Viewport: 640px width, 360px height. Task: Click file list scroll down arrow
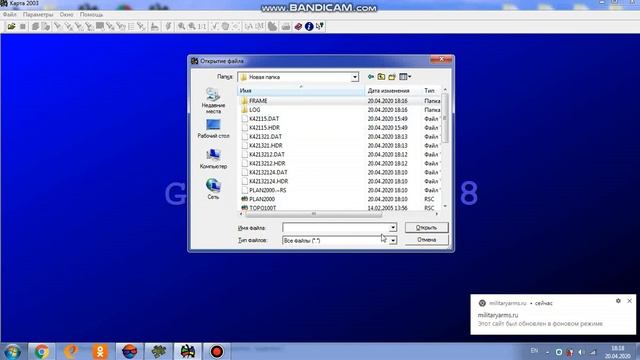[x=445, y=206]
